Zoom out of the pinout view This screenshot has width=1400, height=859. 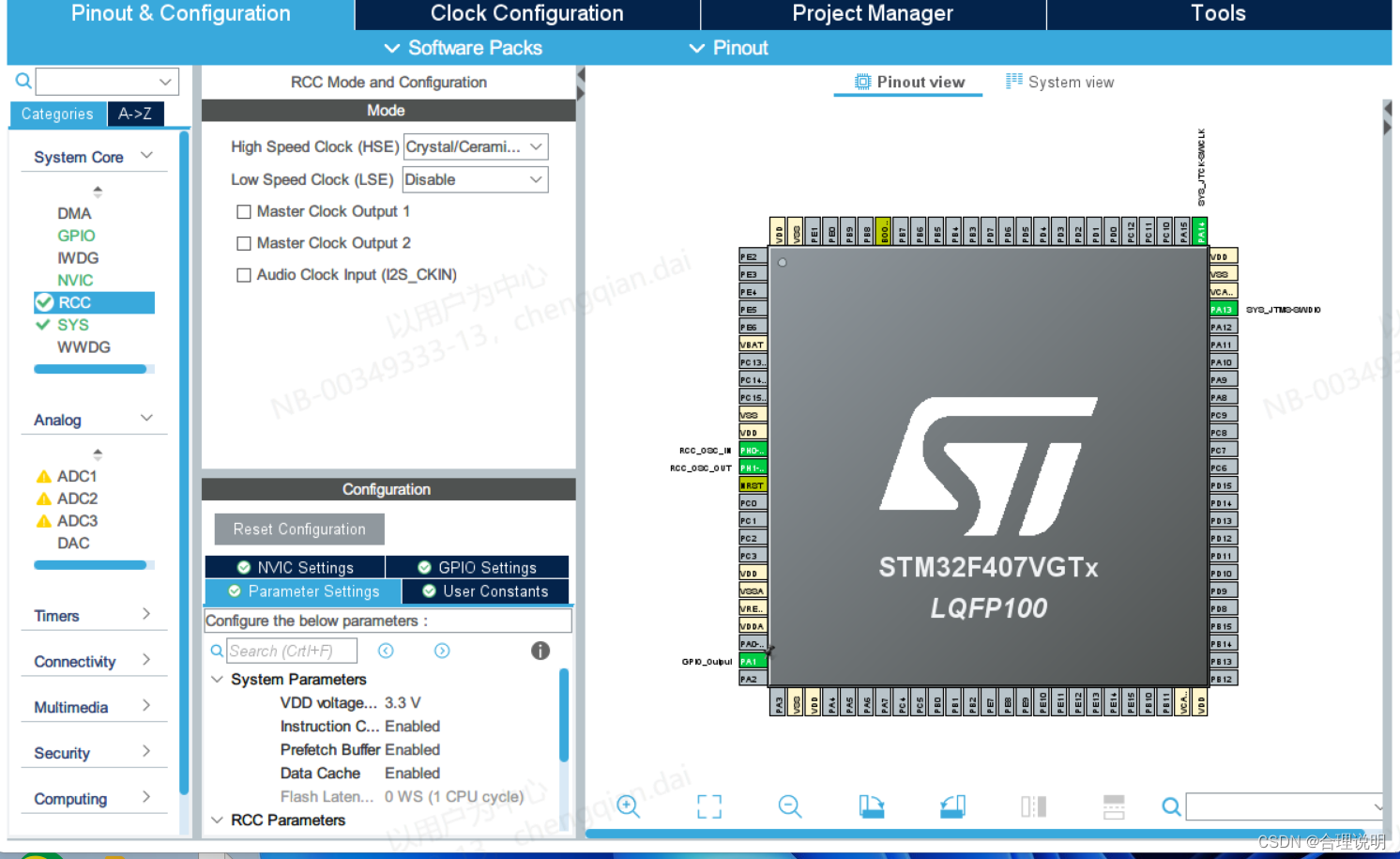(790, 805)
